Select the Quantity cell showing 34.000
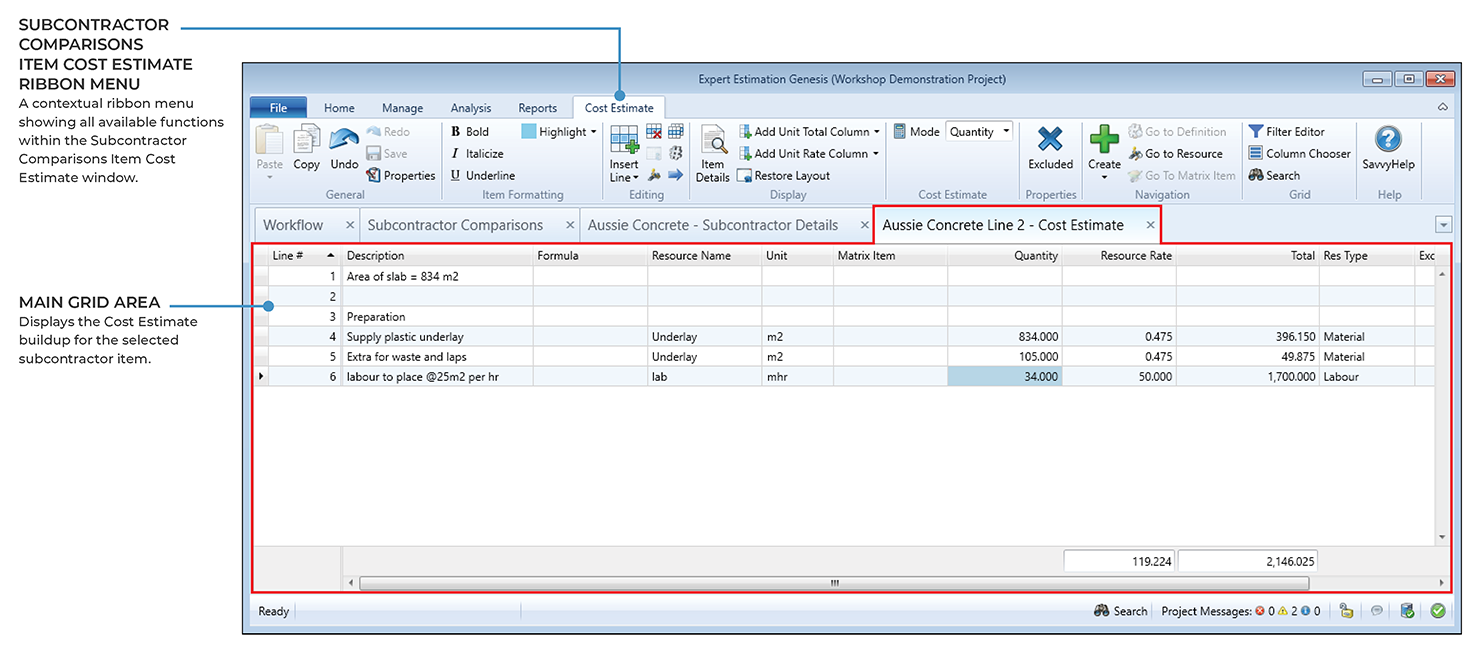Image resolution: width=1480 pixels, height=653 pixels. click(1004, 377)
